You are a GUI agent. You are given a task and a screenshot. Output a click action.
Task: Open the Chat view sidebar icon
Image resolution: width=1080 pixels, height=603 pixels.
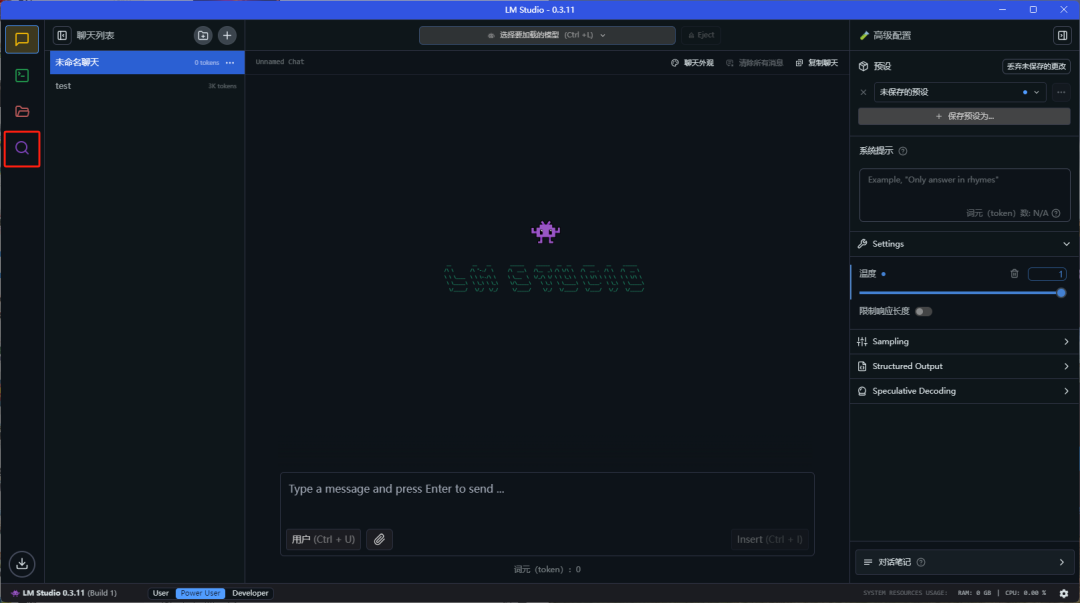click(22, 39)
